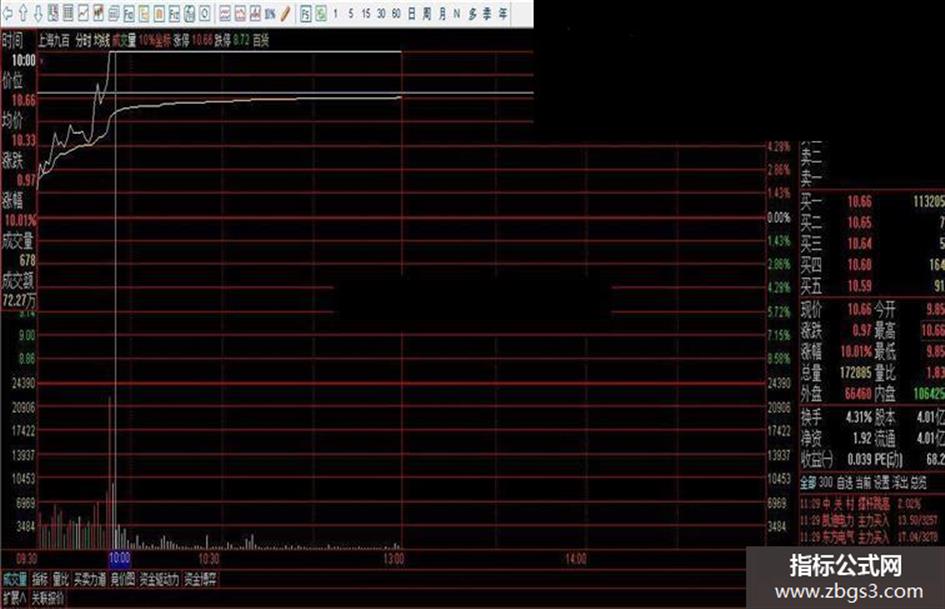
Task: Switch to monthly chart with 月
Action: 442,13
